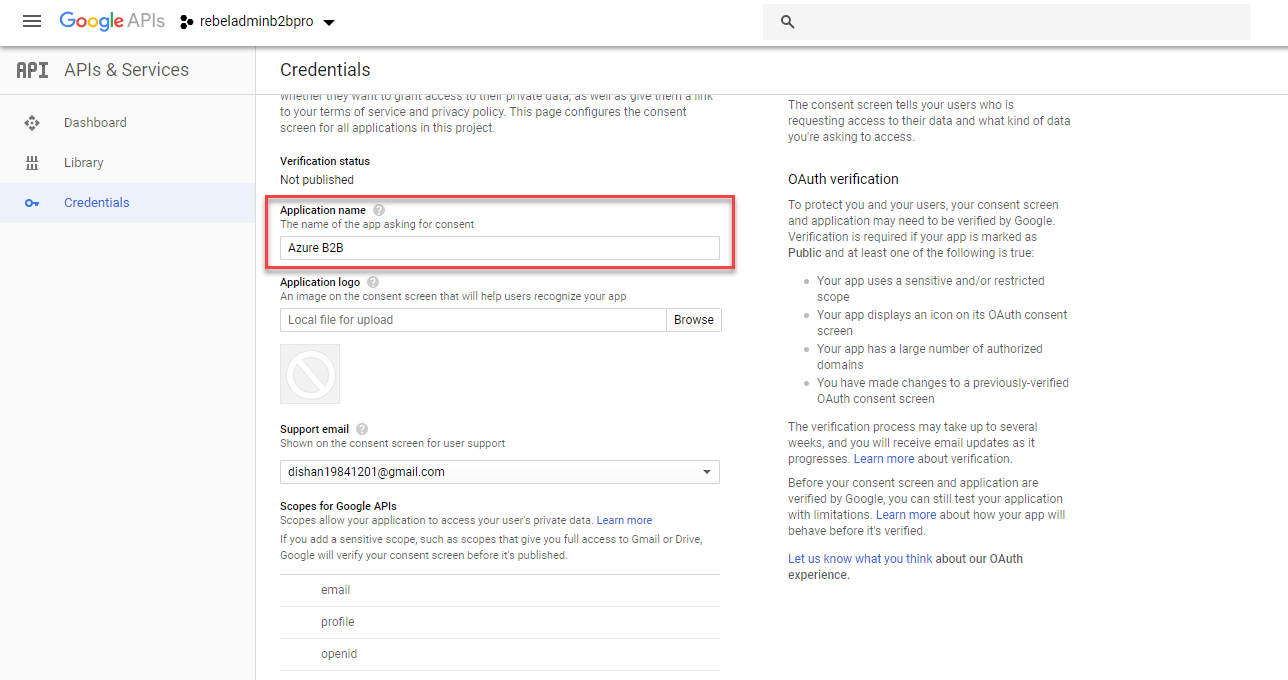Image resolution: width=1288 pixels, height=680 pixels.
Task: Click the Dashboard icon in sidebar
Action: pyautogui.click(x=32, y=123)
